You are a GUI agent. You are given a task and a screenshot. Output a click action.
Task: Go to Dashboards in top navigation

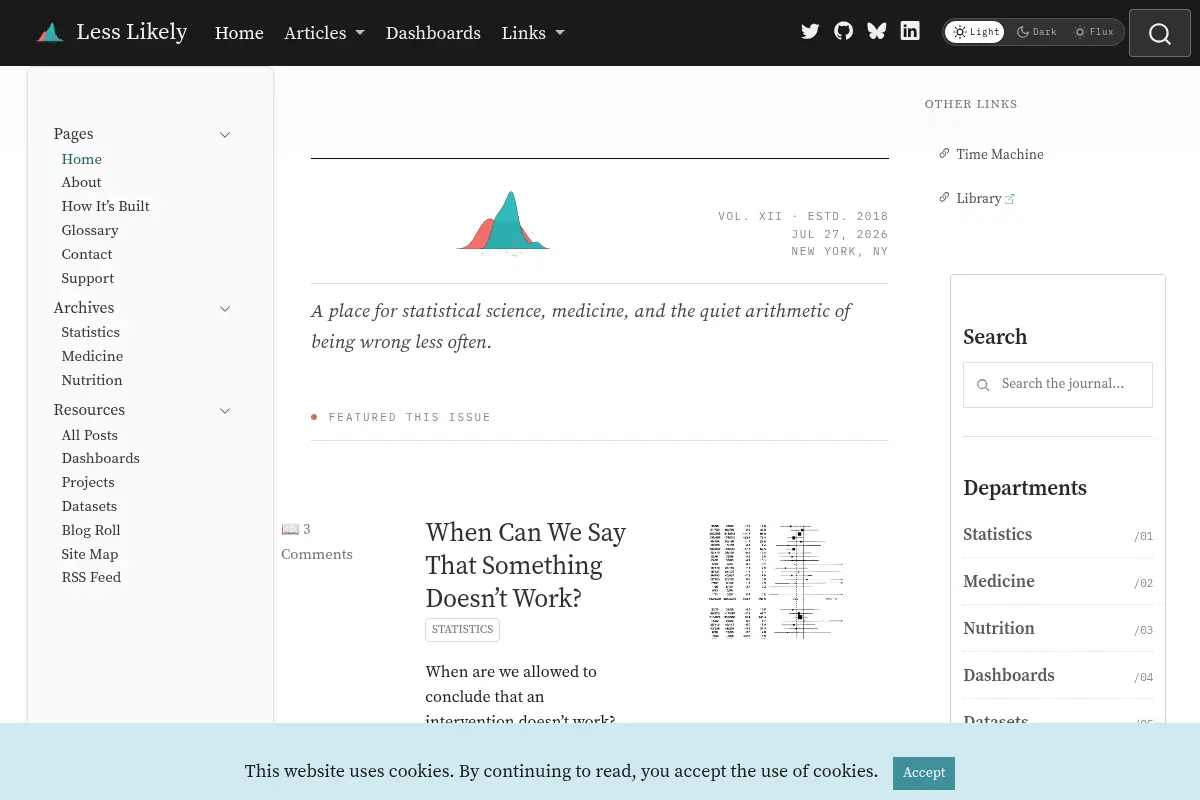pos(433,33)
